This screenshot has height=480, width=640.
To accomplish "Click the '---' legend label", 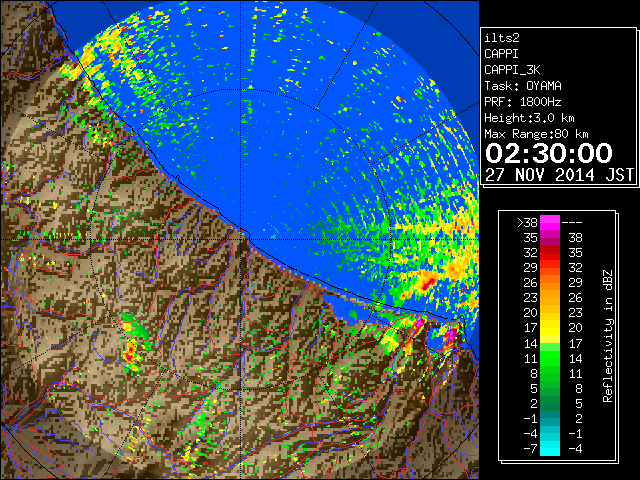I will pos(572,223).
